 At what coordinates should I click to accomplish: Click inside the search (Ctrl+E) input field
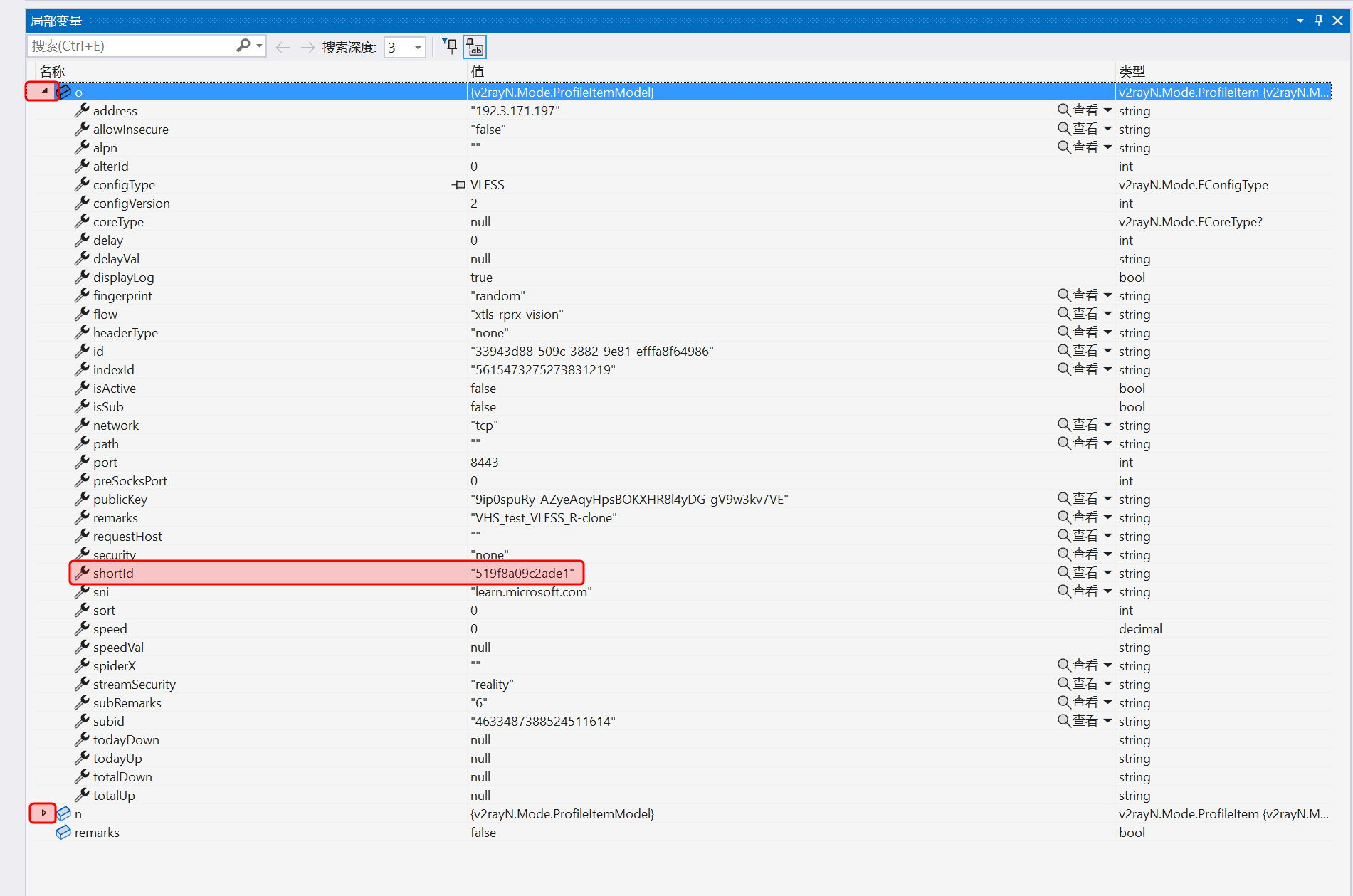pyautogui.click(x=132, y=46)
